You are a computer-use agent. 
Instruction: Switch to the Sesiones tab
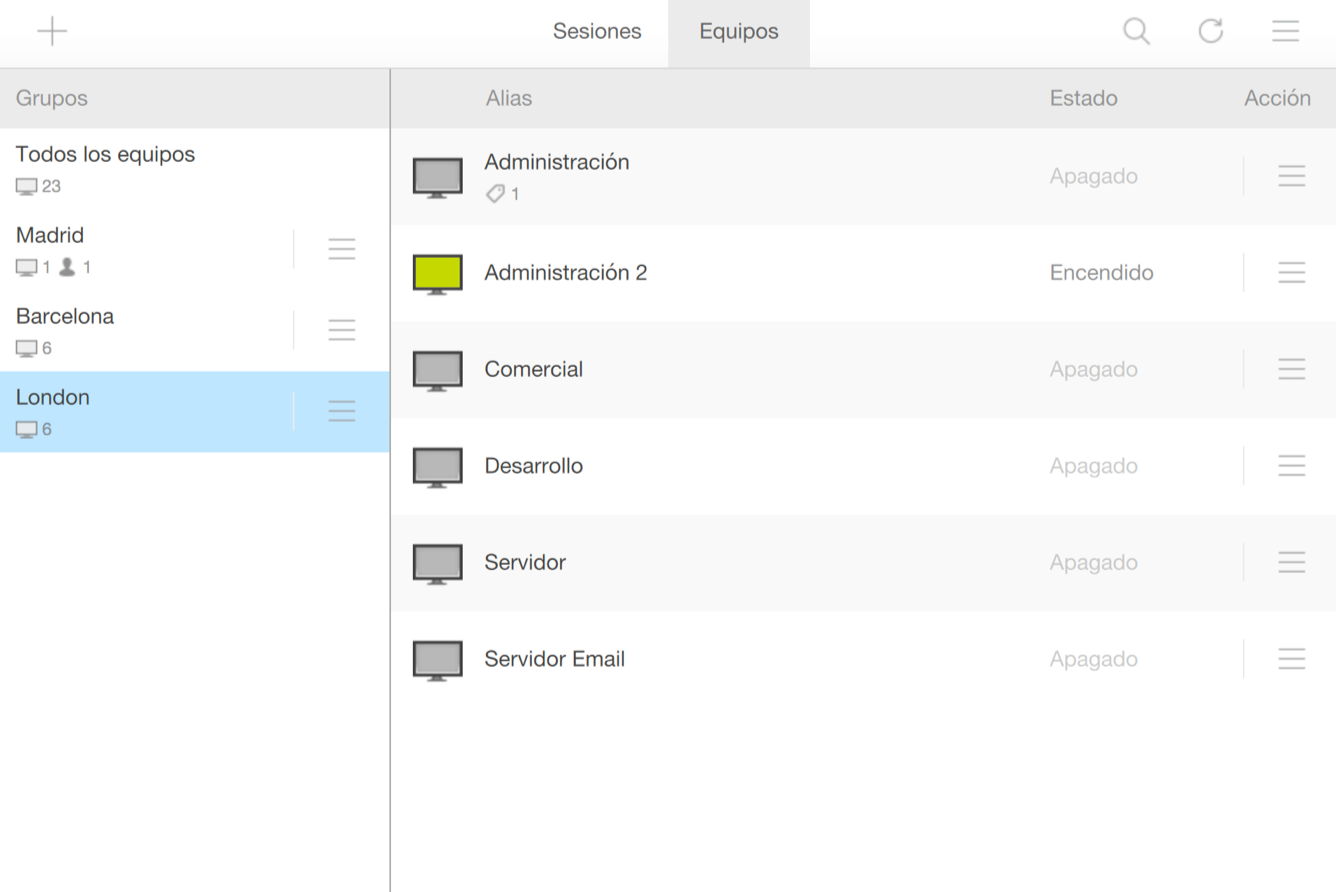click(597, 32)
